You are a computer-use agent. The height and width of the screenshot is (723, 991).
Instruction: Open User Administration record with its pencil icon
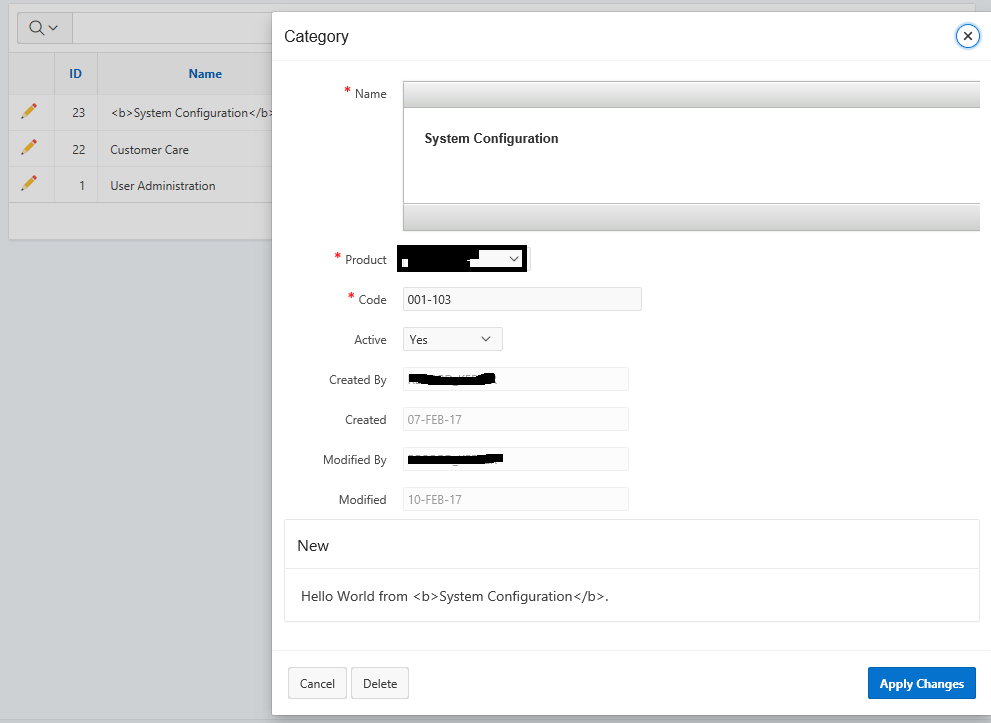pyautogui.click(x=29, y=184)
